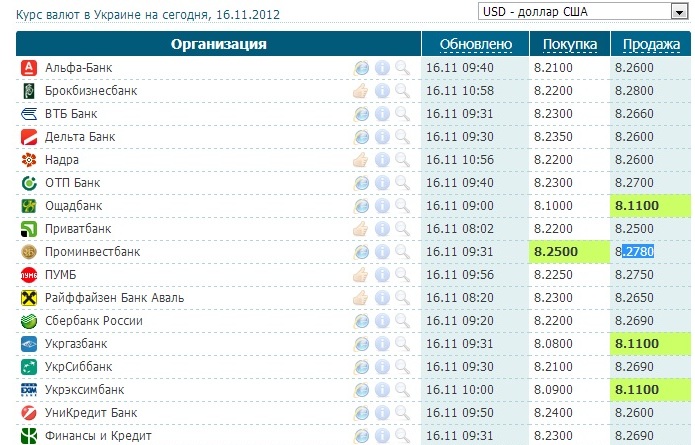Click magnifier icon in Приватбанк row
The height and width of the screenshot is (445, 695).
click(402, 229)
